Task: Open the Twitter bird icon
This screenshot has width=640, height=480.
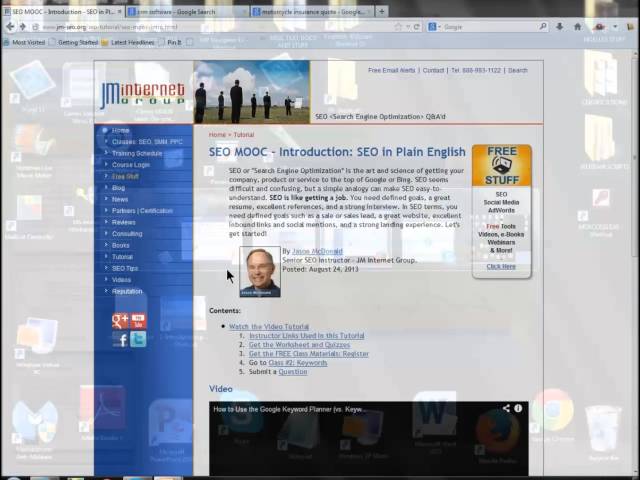Action: point(138,340)
